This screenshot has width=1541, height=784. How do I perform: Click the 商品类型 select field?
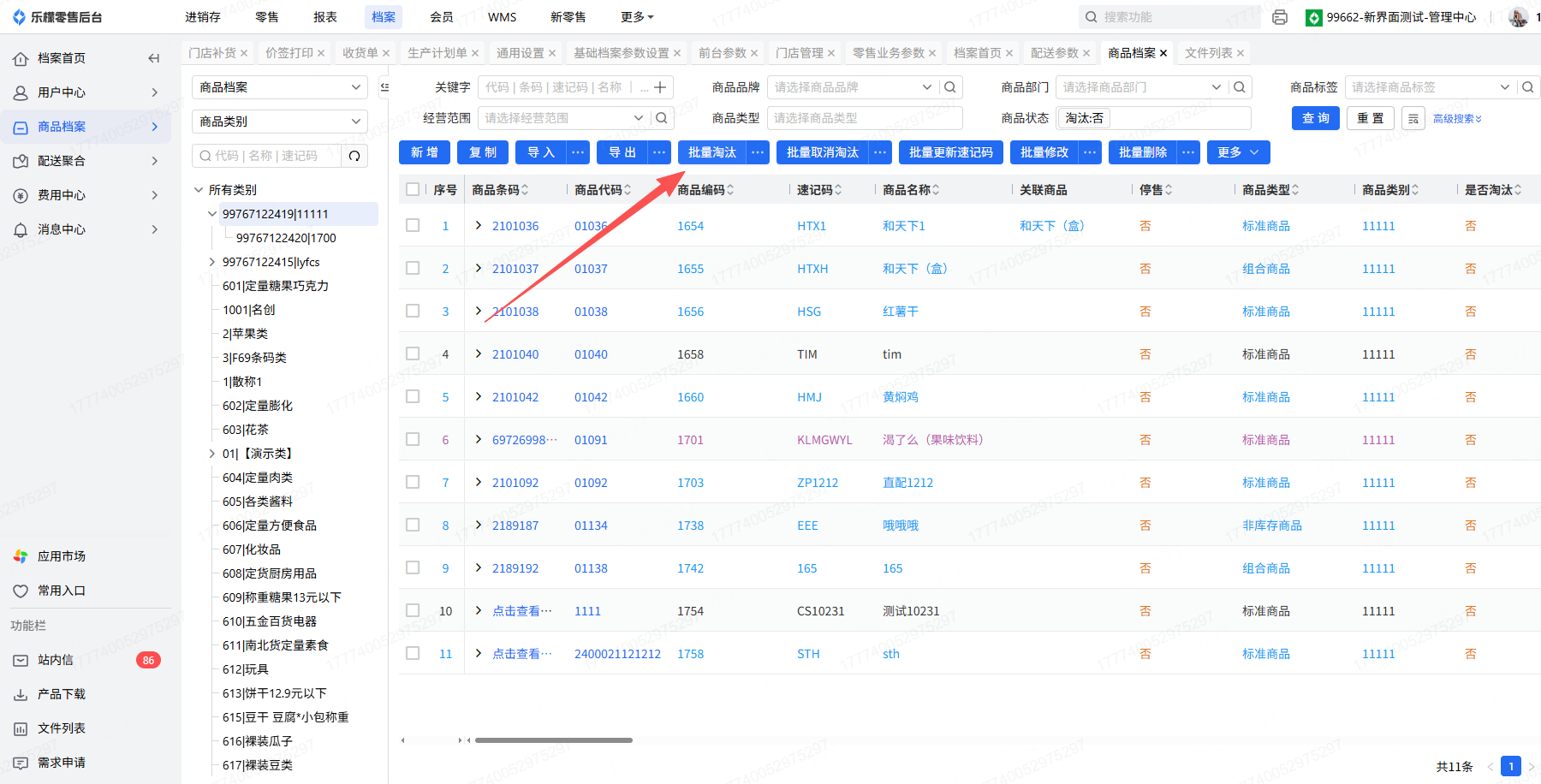[x=865, y=118]
